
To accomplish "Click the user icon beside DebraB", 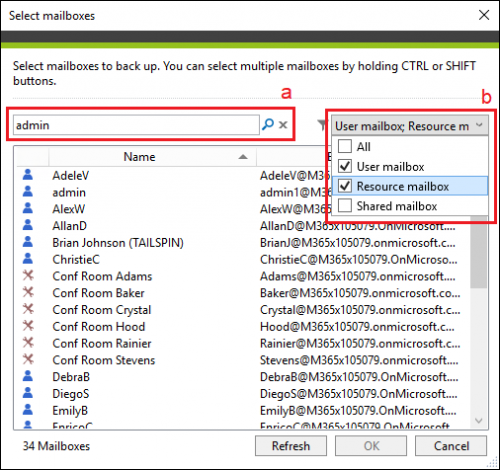I will (28, 376).
